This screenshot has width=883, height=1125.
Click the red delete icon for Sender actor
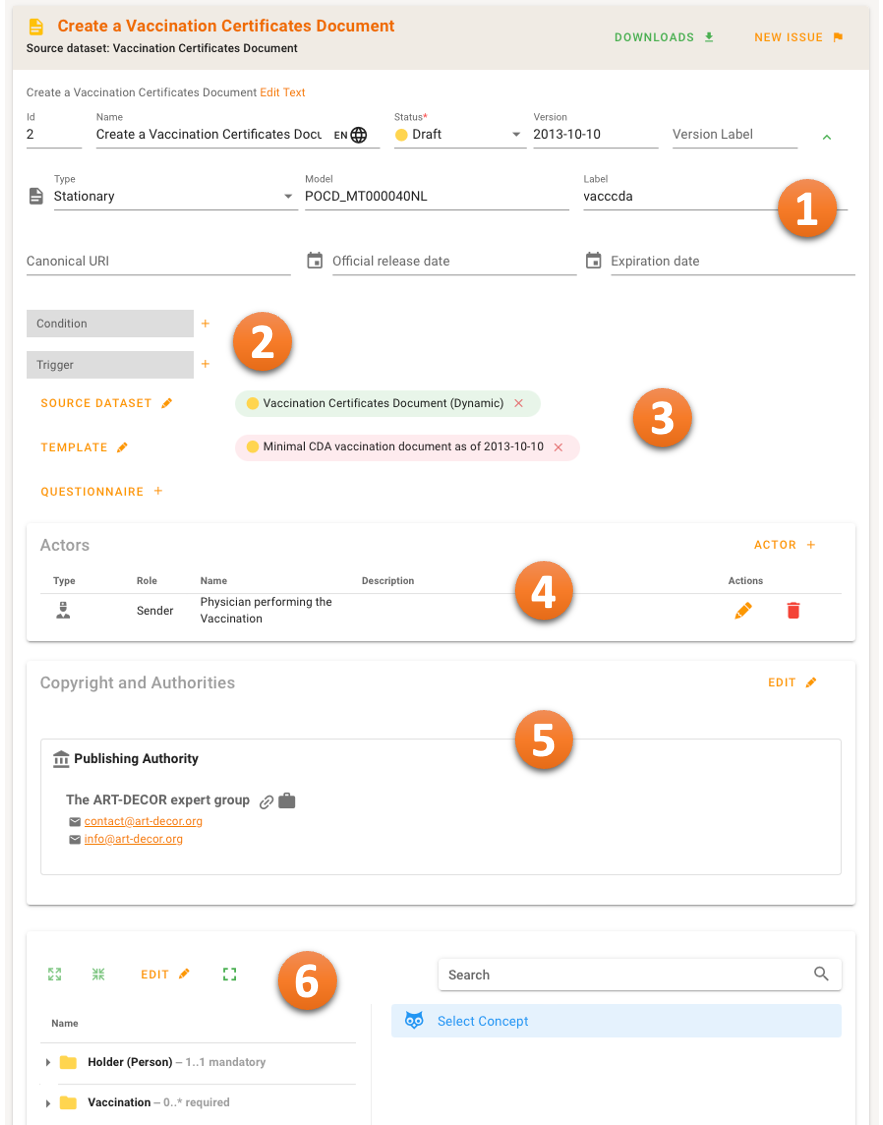click(793, 610)
